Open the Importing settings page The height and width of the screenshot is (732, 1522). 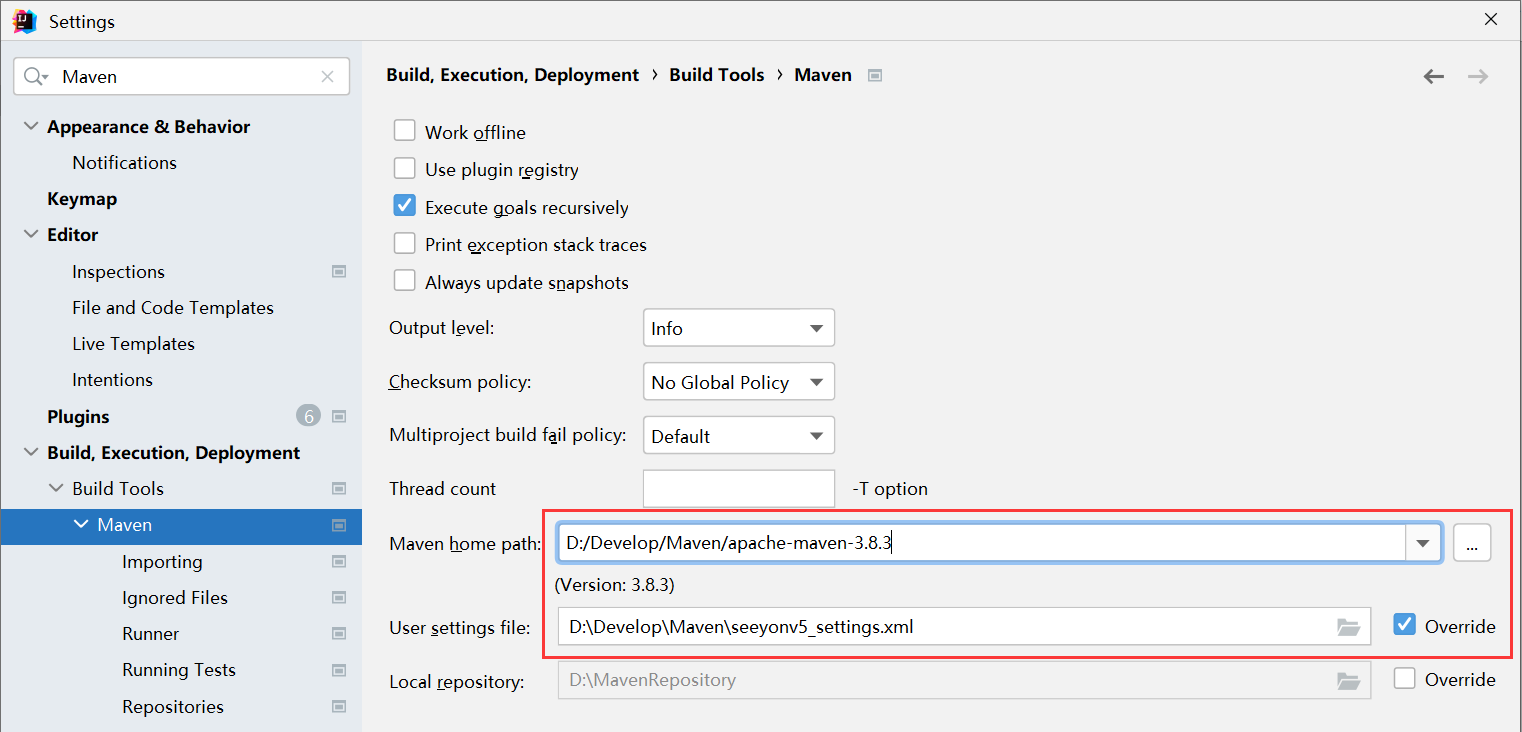click(162, 562)
